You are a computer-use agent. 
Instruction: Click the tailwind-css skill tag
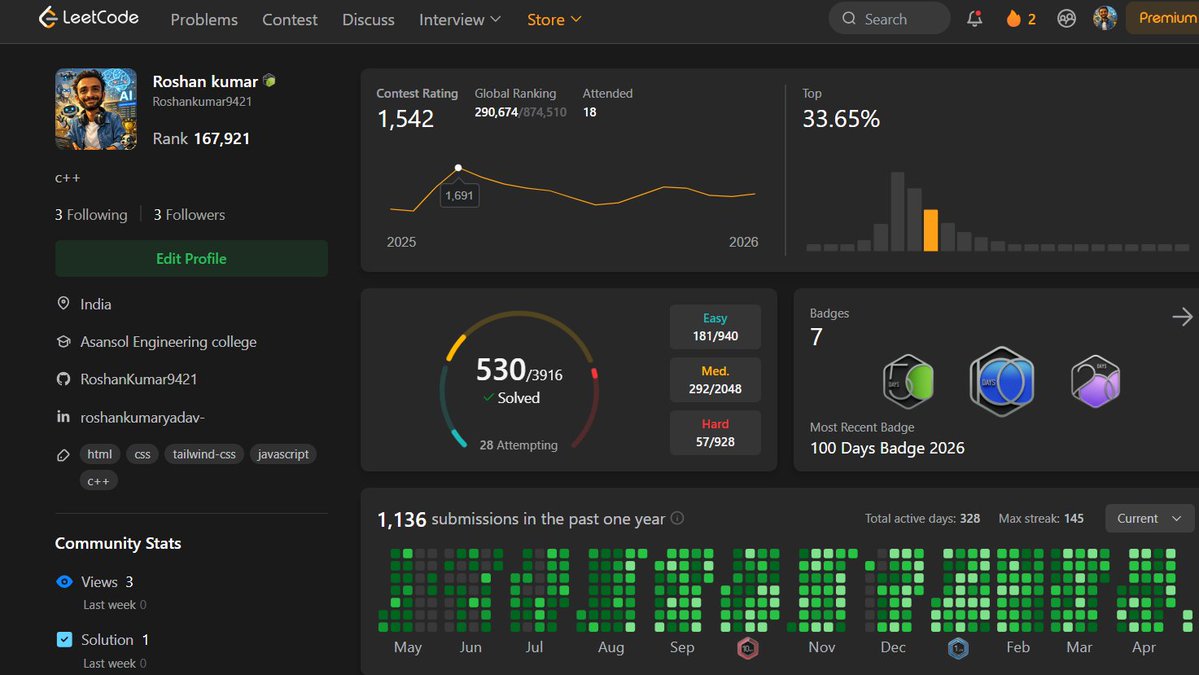204,454
